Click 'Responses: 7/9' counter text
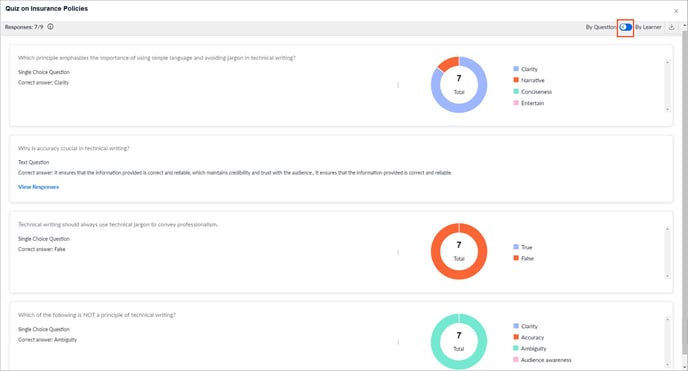The image size is (688, 371). (24, 27)
